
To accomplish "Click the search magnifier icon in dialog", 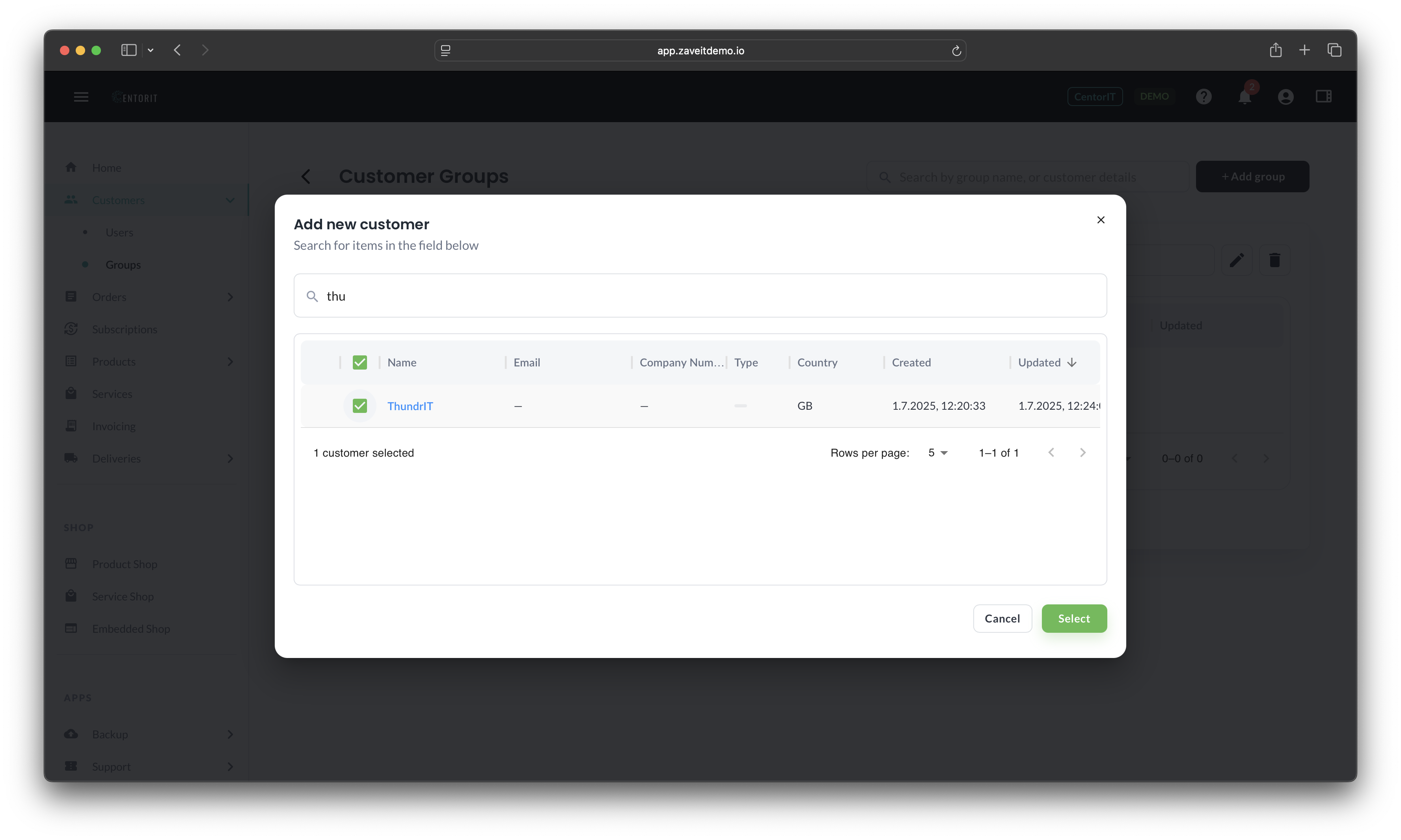I will [312, 296].
